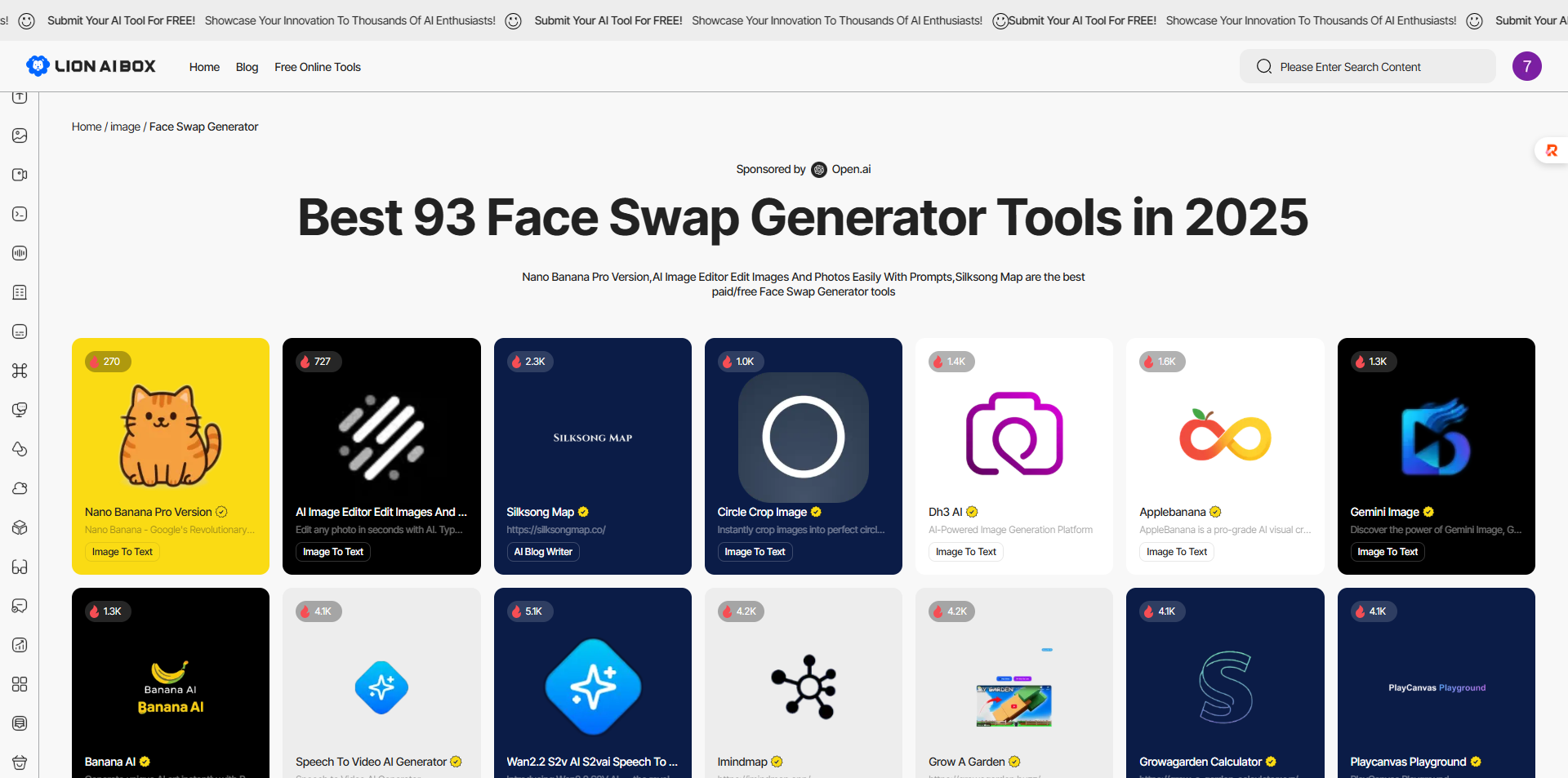
Task: Open the spreadsheet document icon in sidebar
Action: pos(20,292)
